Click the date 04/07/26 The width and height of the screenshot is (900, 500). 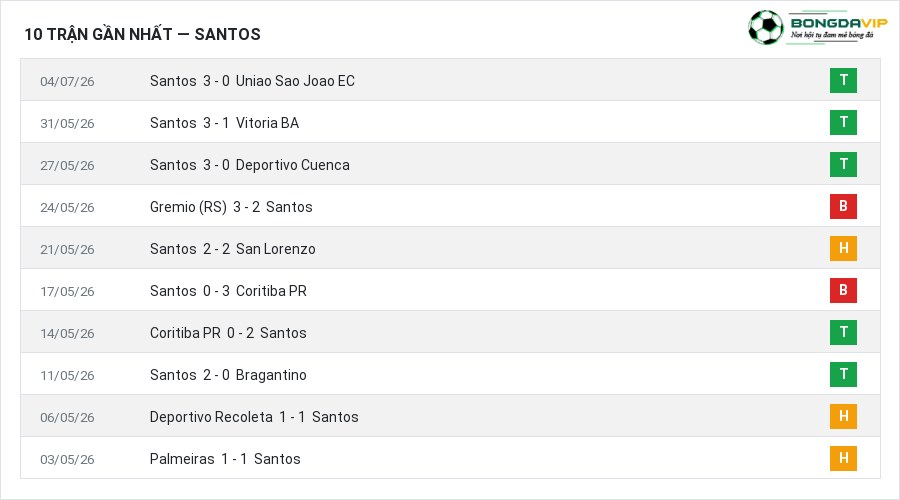[67, 82]
